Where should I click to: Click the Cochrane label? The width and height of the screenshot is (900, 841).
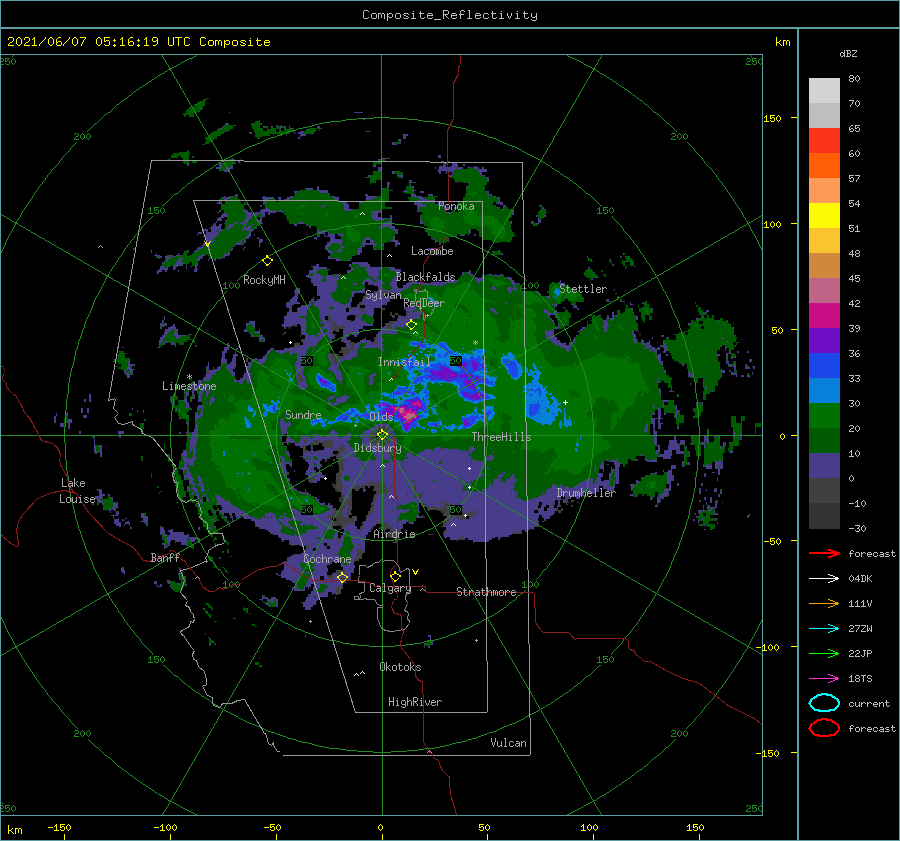(327, 559)
